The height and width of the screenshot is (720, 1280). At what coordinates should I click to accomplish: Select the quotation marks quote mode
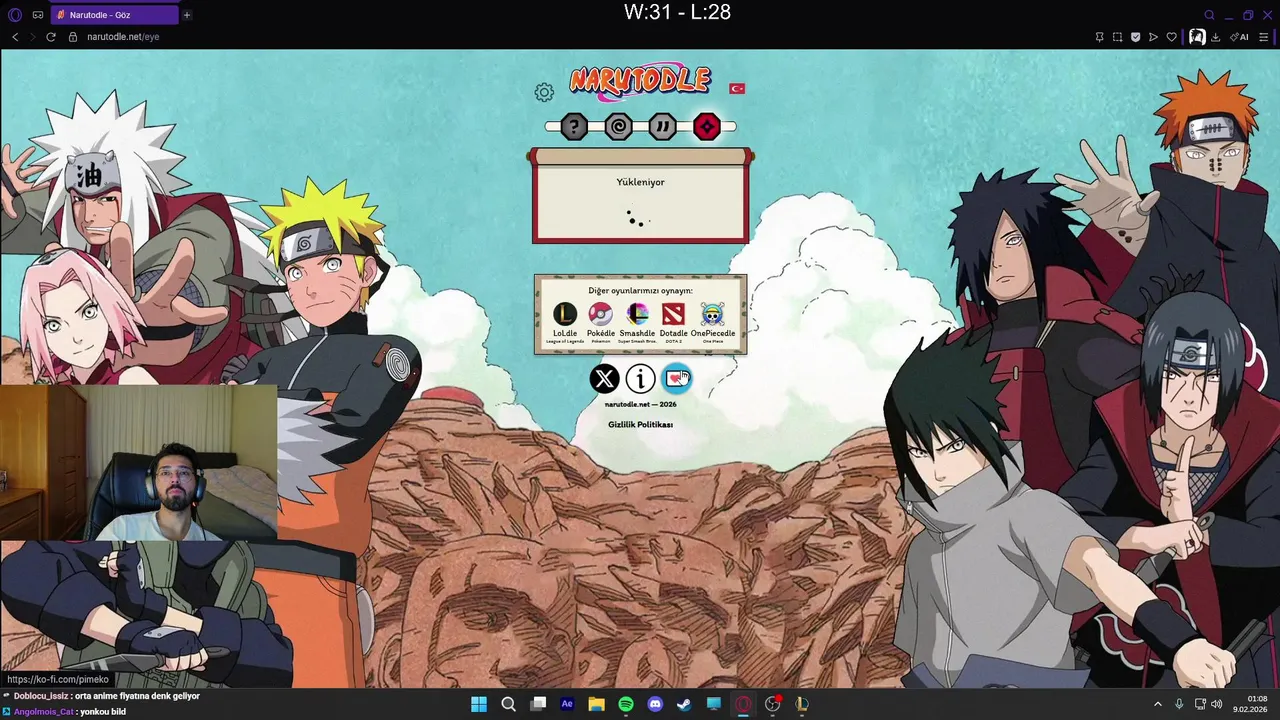coord(662,126)
